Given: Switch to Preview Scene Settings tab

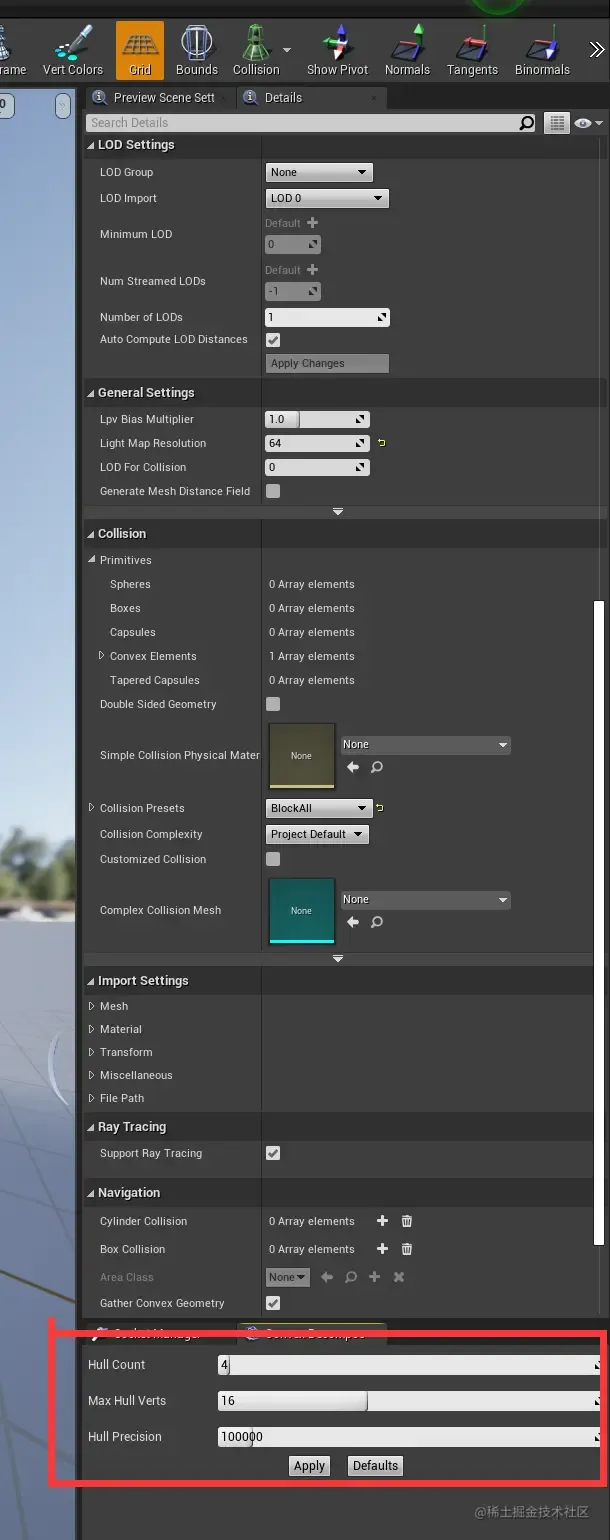Looking at the screenshot, I should (164, 98).
